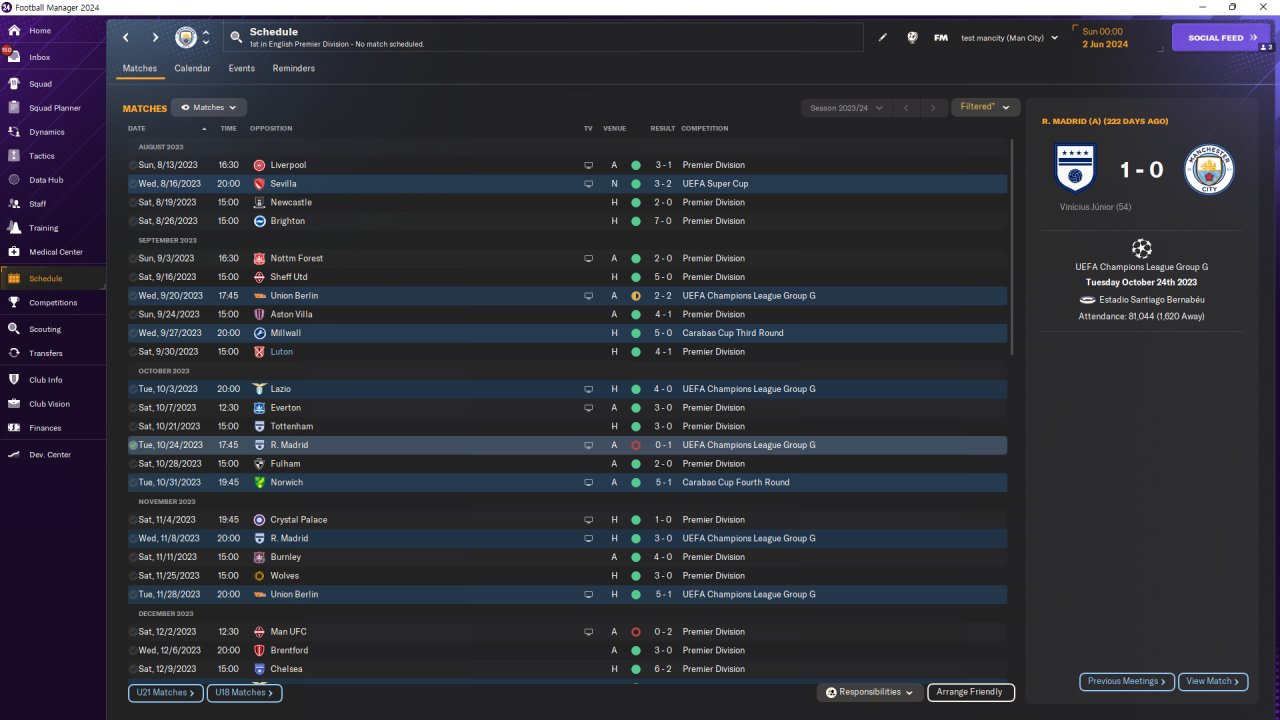Go to the previous season with the left arrow
Image resolution: width=1280 pixels, height=720 pixels.
905,107
